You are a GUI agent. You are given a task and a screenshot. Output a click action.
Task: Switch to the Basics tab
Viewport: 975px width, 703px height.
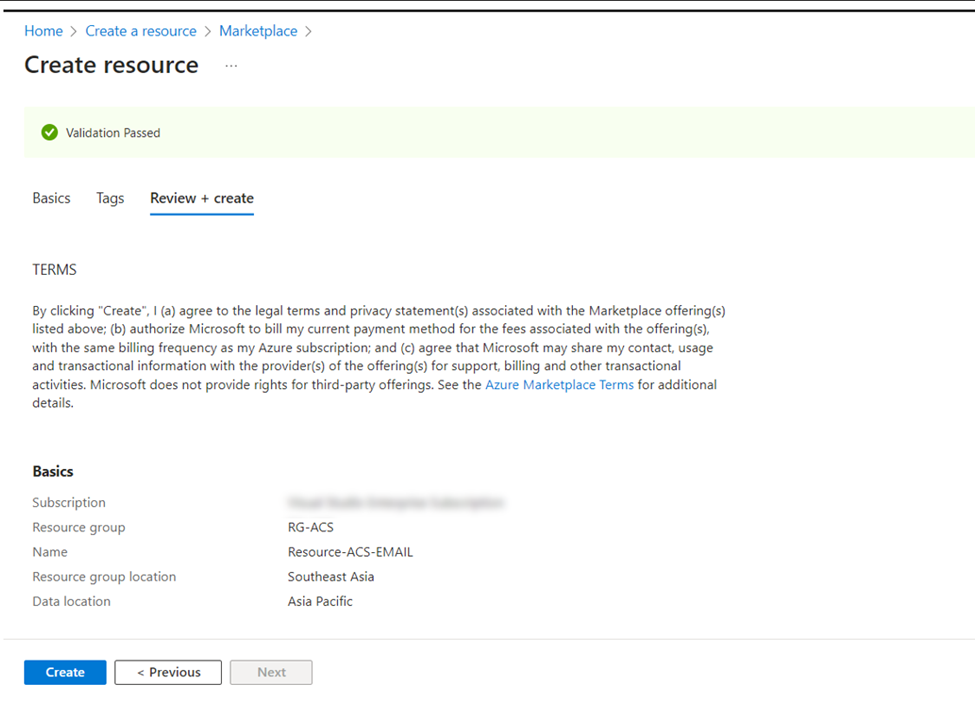(x=52, y=198)
